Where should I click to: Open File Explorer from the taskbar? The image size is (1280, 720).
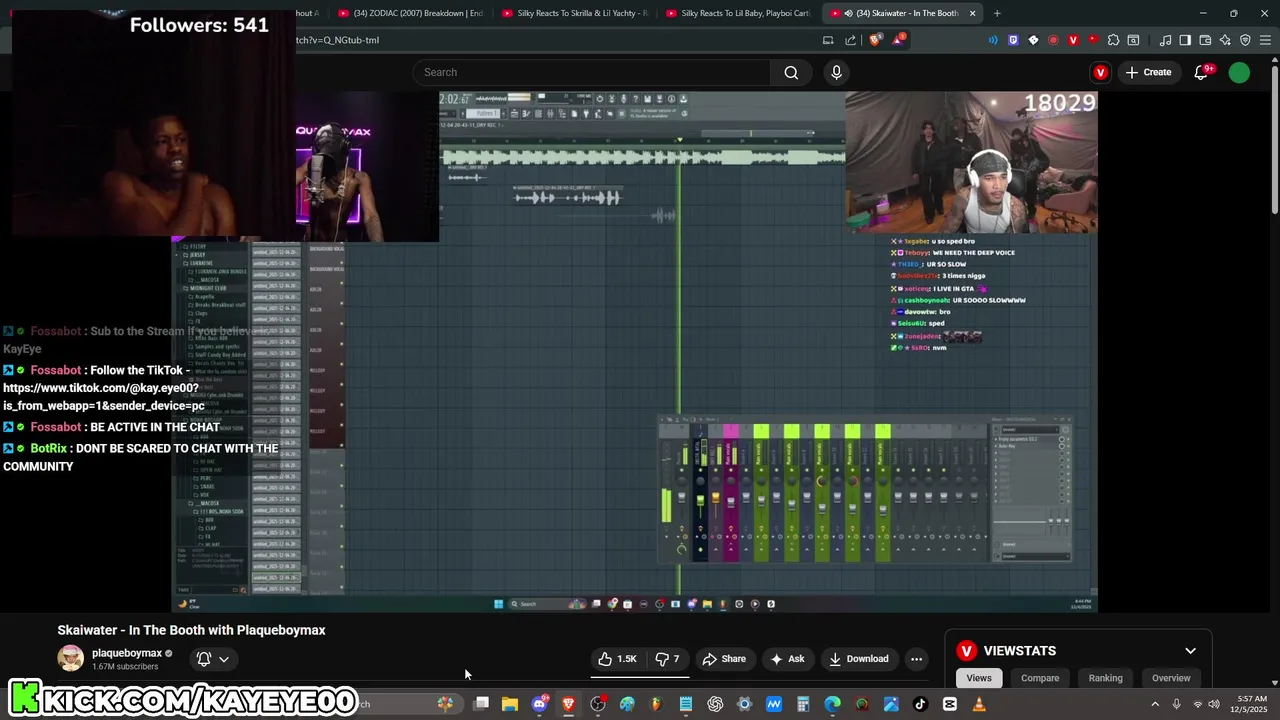click(510, 704)
